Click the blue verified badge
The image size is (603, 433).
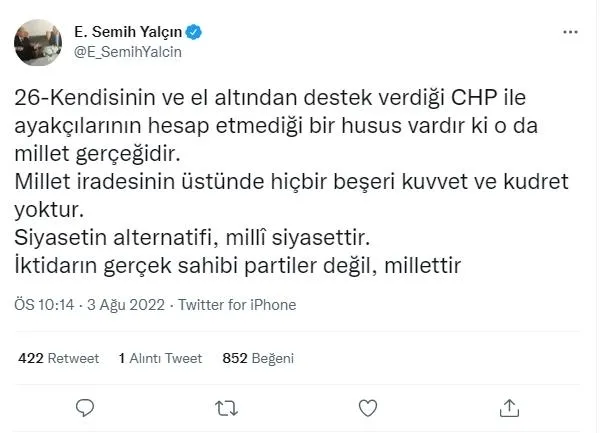pos(197,31)
